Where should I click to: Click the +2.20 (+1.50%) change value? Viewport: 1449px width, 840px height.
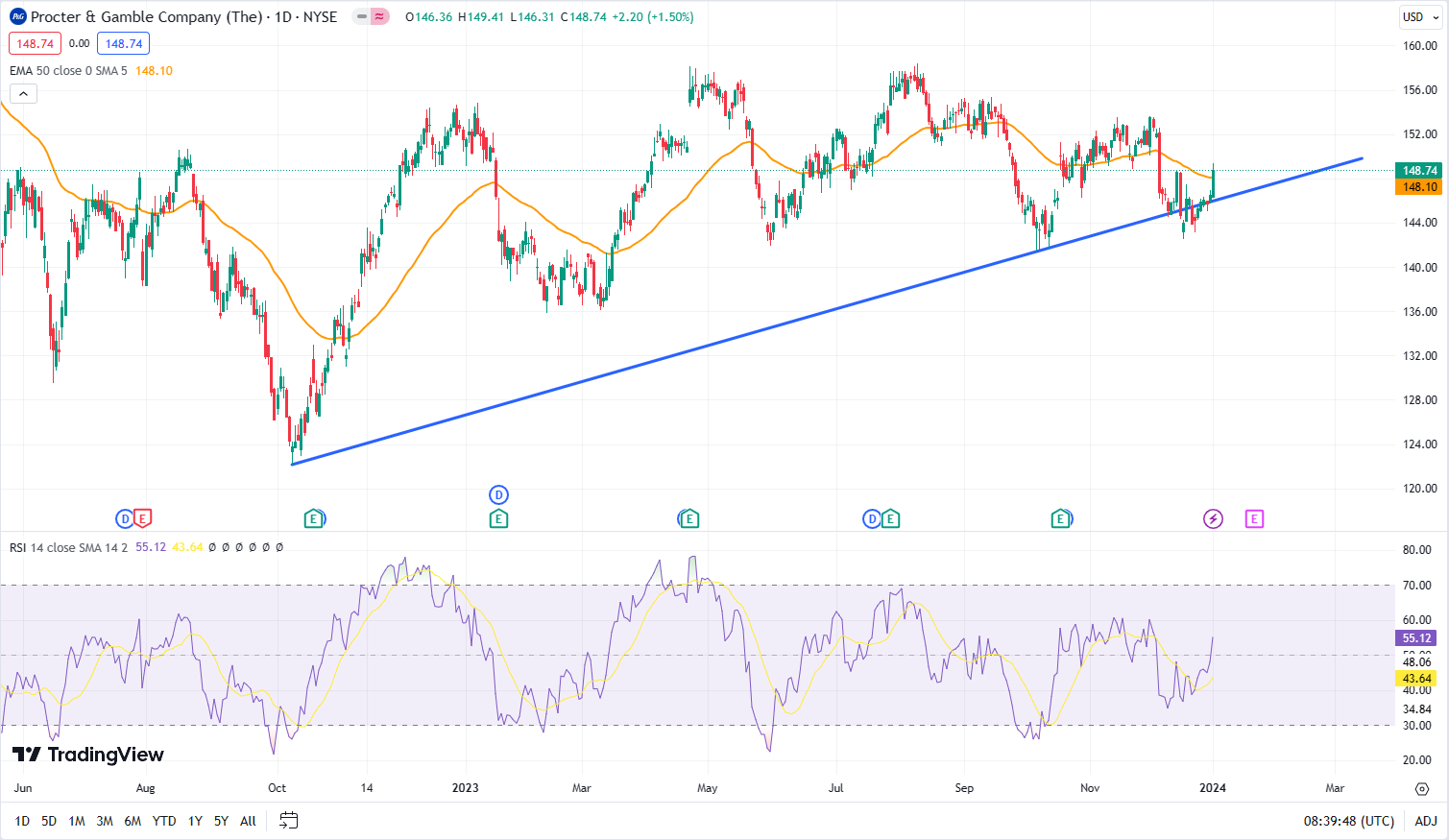point(651,16)
